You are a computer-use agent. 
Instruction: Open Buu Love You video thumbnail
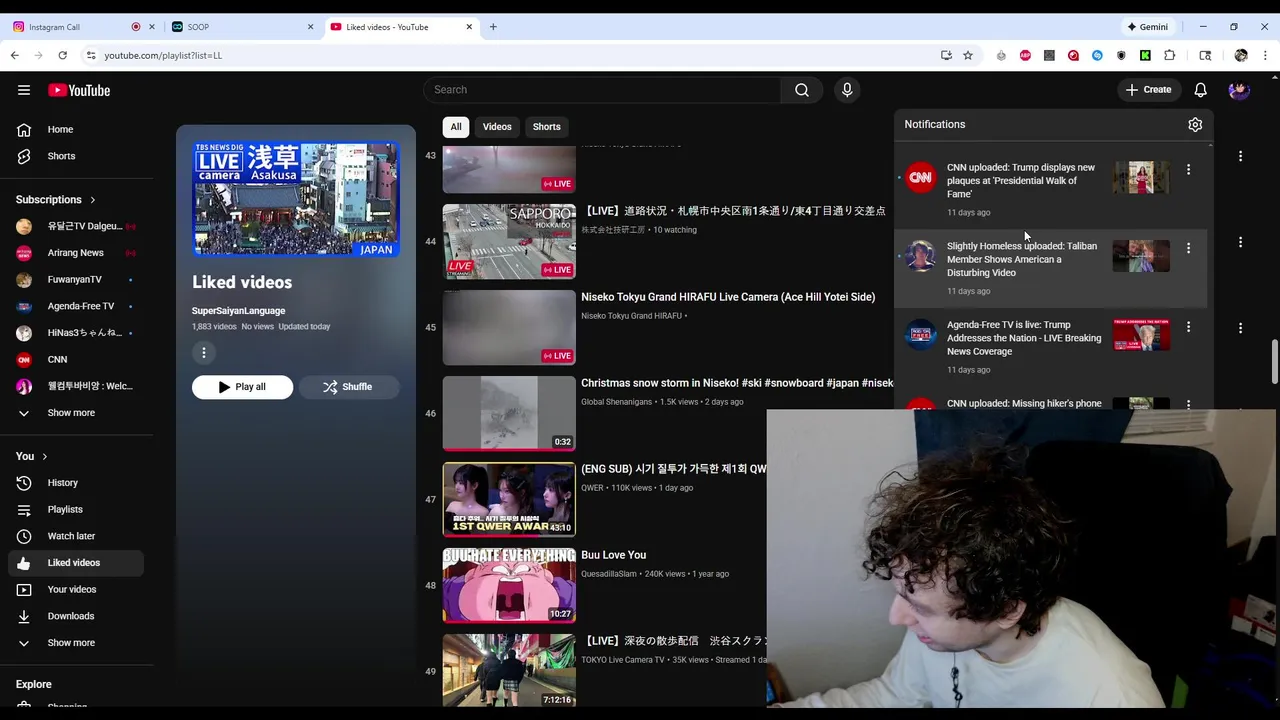tap(509, 586)
